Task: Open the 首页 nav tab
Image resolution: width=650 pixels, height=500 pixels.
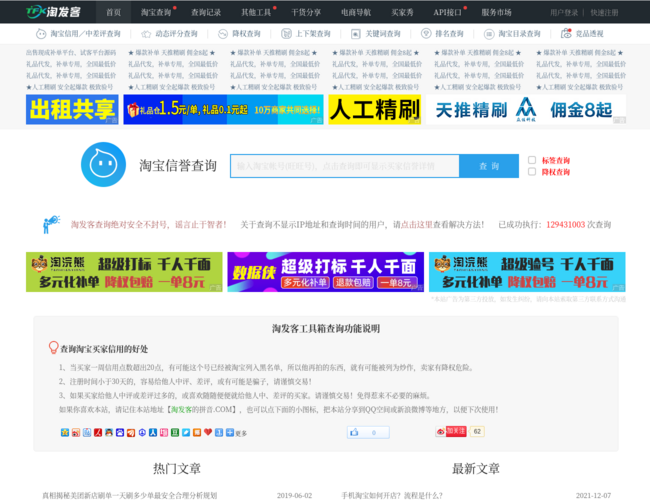Action: pyautogui.click(x=113, y=12)
